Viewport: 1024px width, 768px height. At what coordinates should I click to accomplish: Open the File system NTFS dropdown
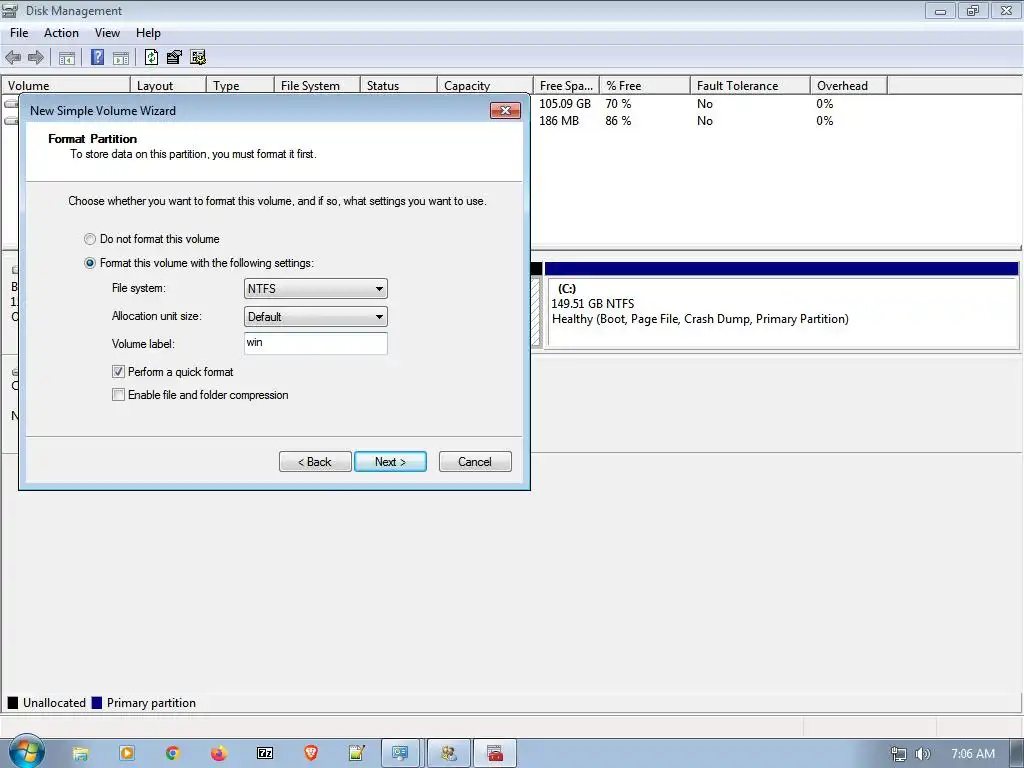click(x=315, y=289)
